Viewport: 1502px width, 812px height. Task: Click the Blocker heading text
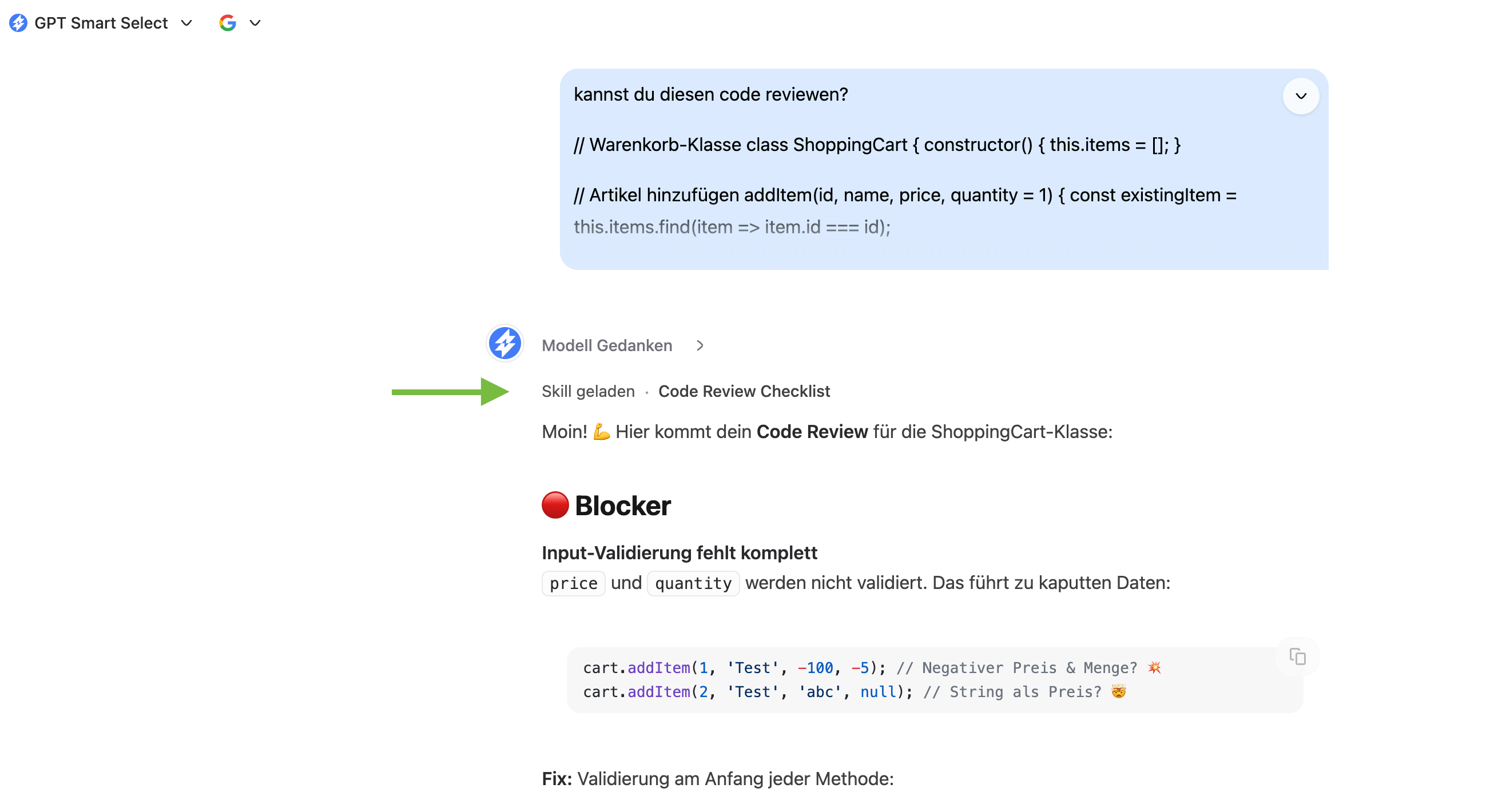[622, 505]
